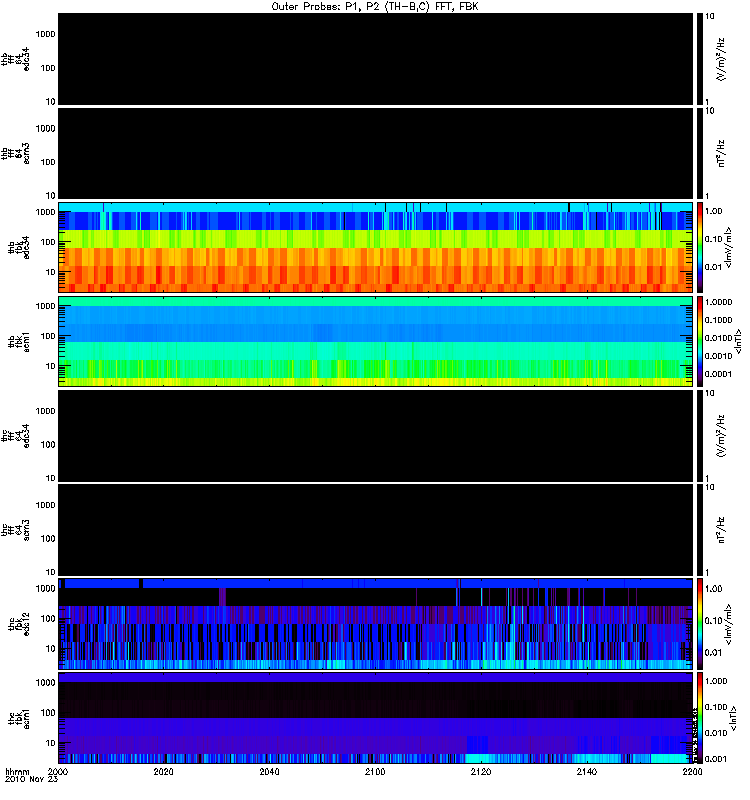Click the 'hhmm' axis unit label
This screenshot has width=750, height=800.
pos(17,771)
